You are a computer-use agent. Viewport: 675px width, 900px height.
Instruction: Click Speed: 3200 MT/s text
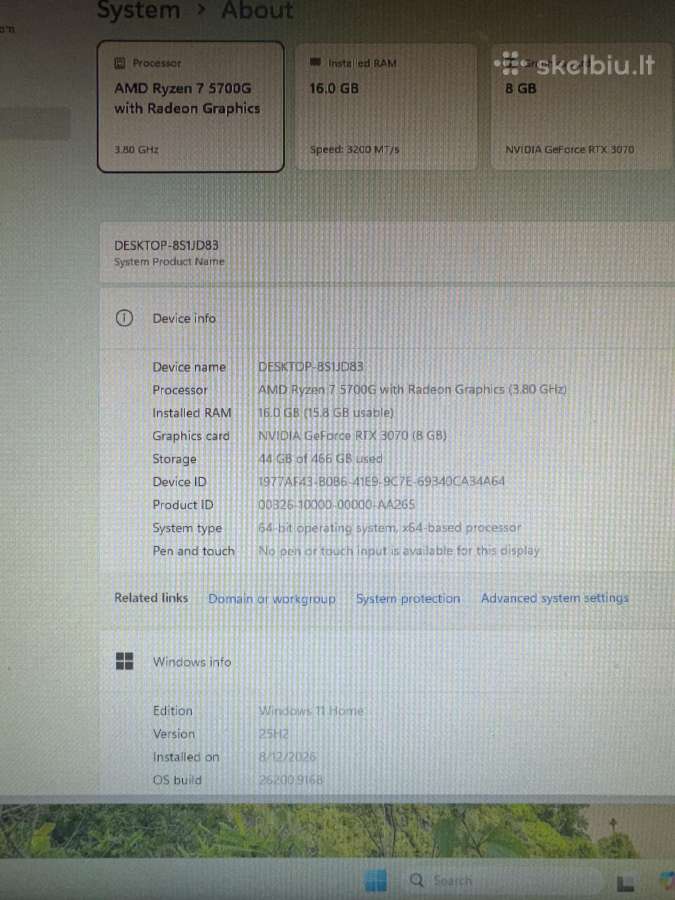click(x=354, y=149)
